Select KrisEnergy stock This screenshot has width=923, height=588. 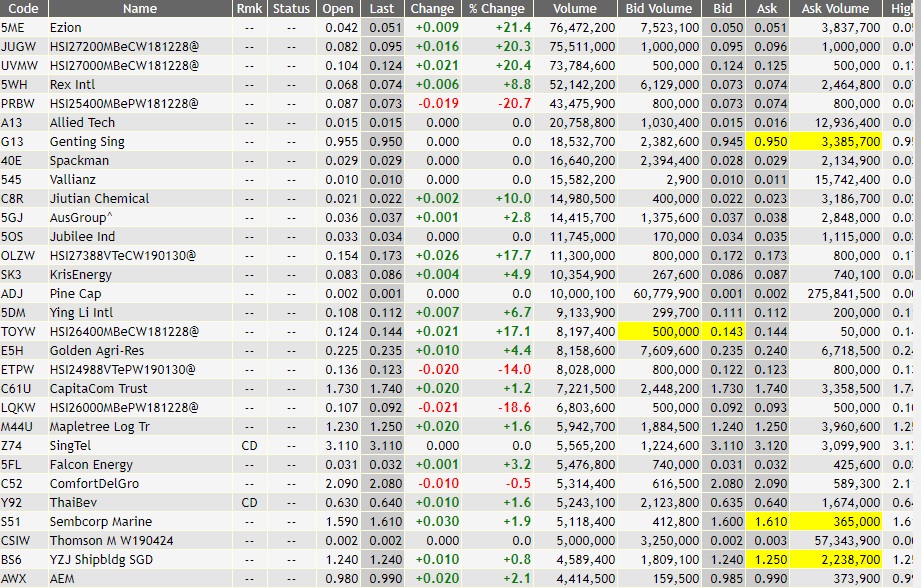point(80,275)
